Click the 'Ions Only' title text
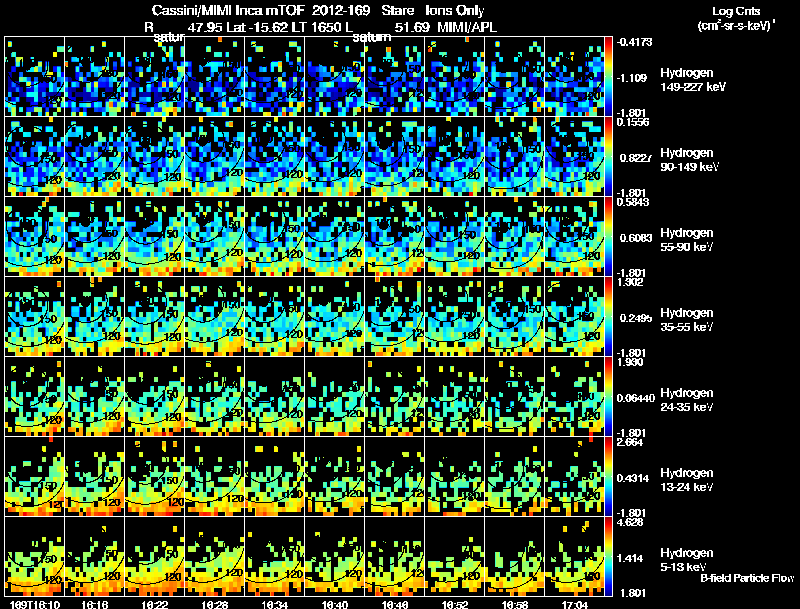The width and height of the screenshot is (800, 609). point(455,11)
